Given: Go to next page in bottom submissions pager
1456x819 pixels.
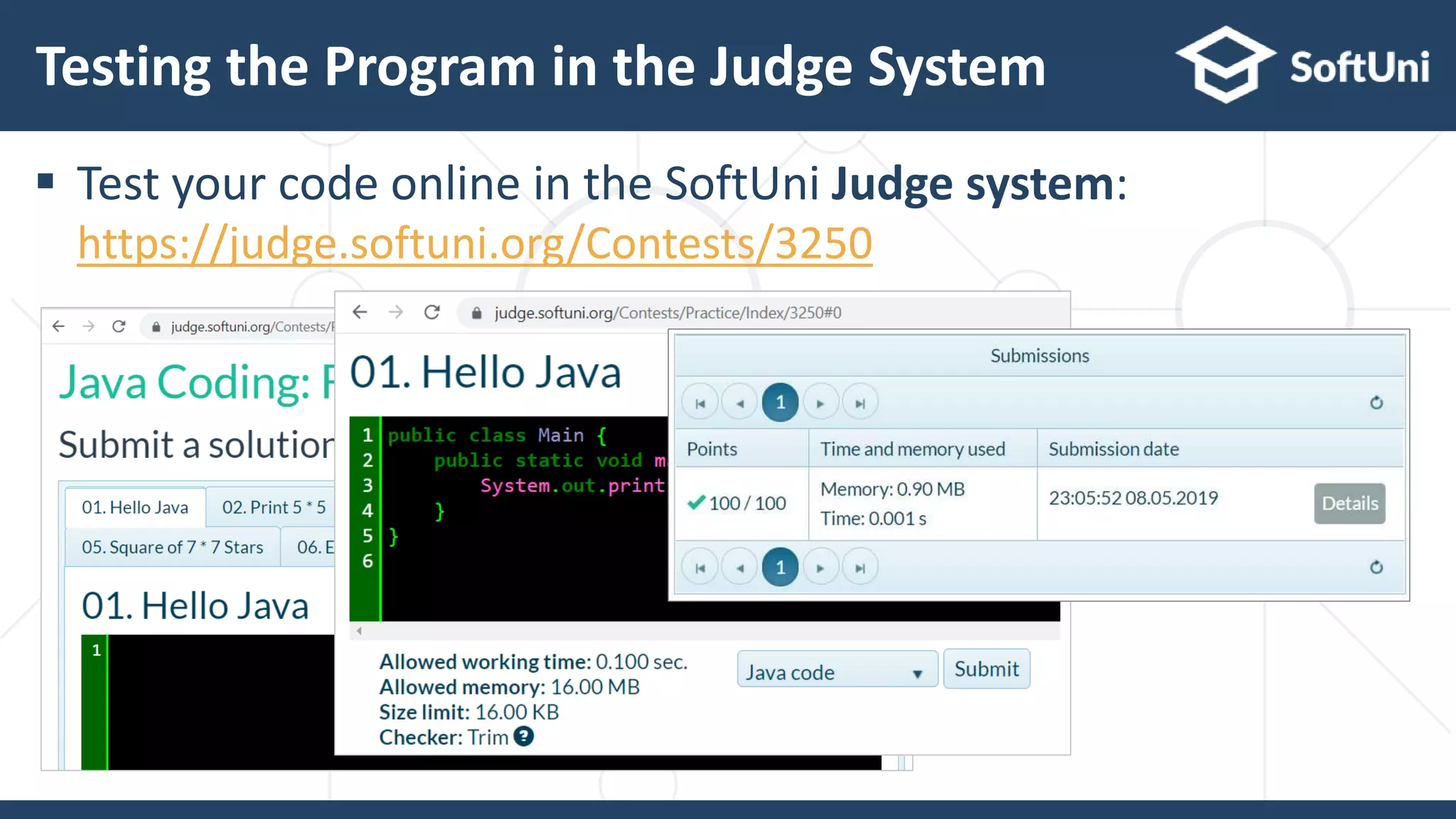Looking at the screenshot, I should [820, 567].
